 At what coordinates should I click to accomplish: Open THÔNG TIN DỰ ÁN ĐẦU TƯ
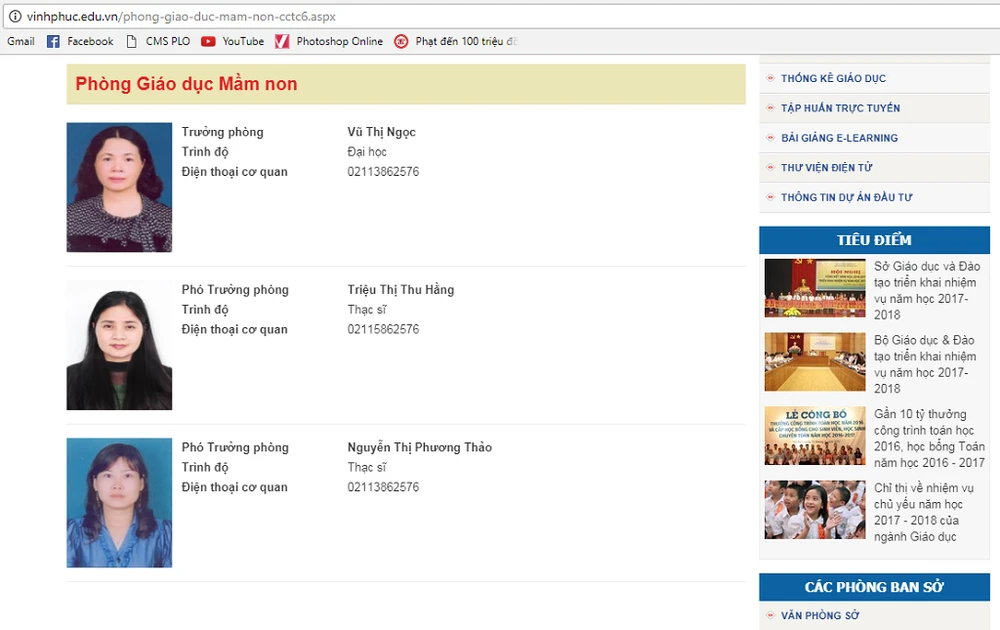tap(846, 198)
